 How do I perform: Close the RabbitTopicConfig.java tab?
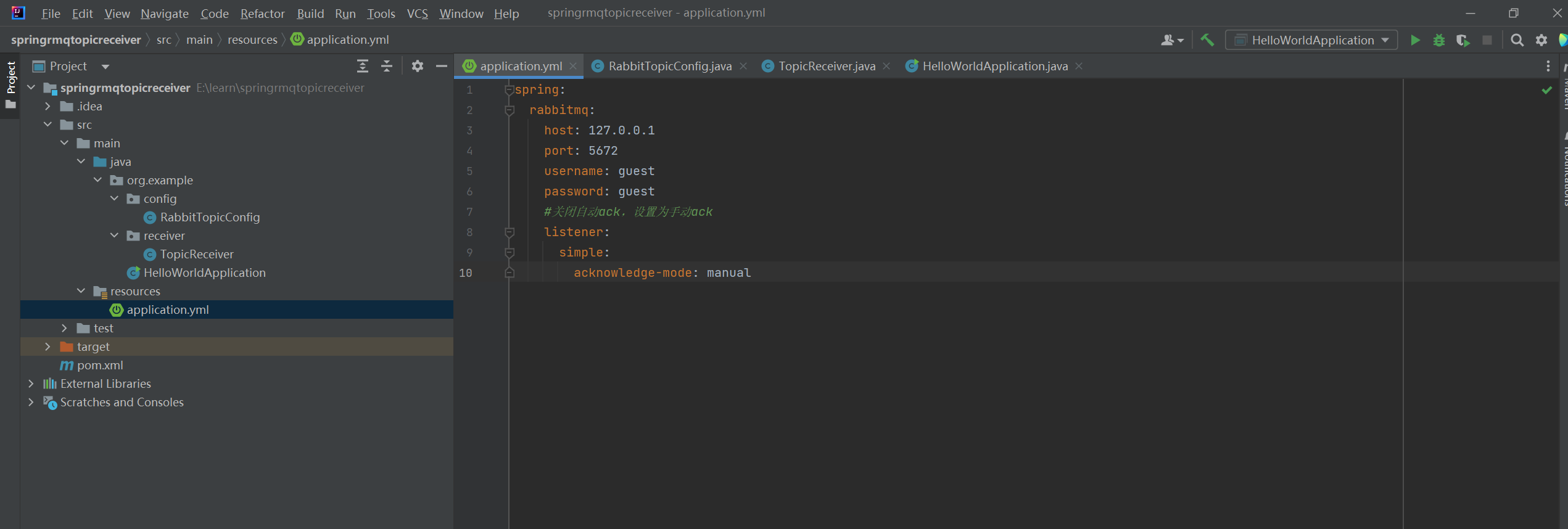(743, 66)
